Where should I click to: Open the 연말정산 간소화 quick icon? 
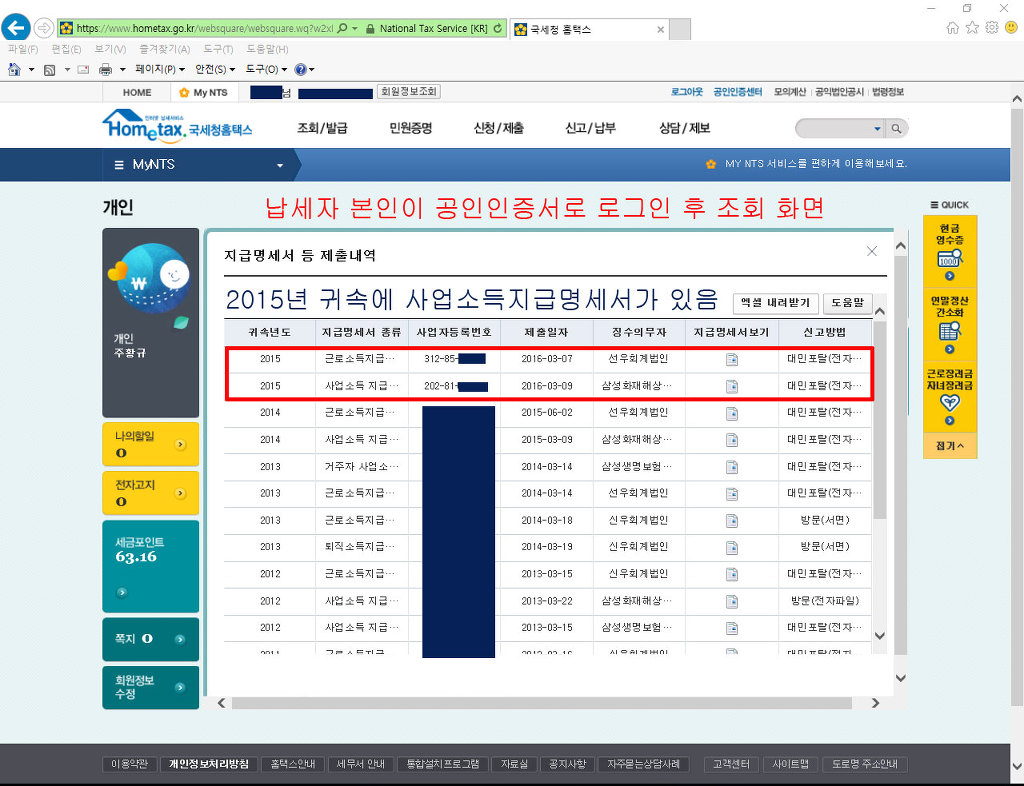pos(949,322)
